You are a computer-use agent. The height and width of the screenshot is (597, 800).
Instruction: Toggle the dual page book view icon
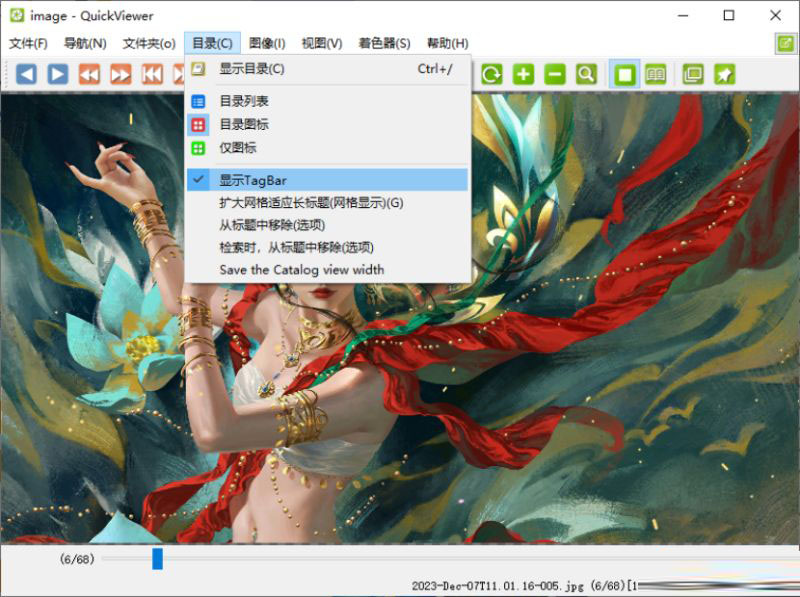(656, 74)
